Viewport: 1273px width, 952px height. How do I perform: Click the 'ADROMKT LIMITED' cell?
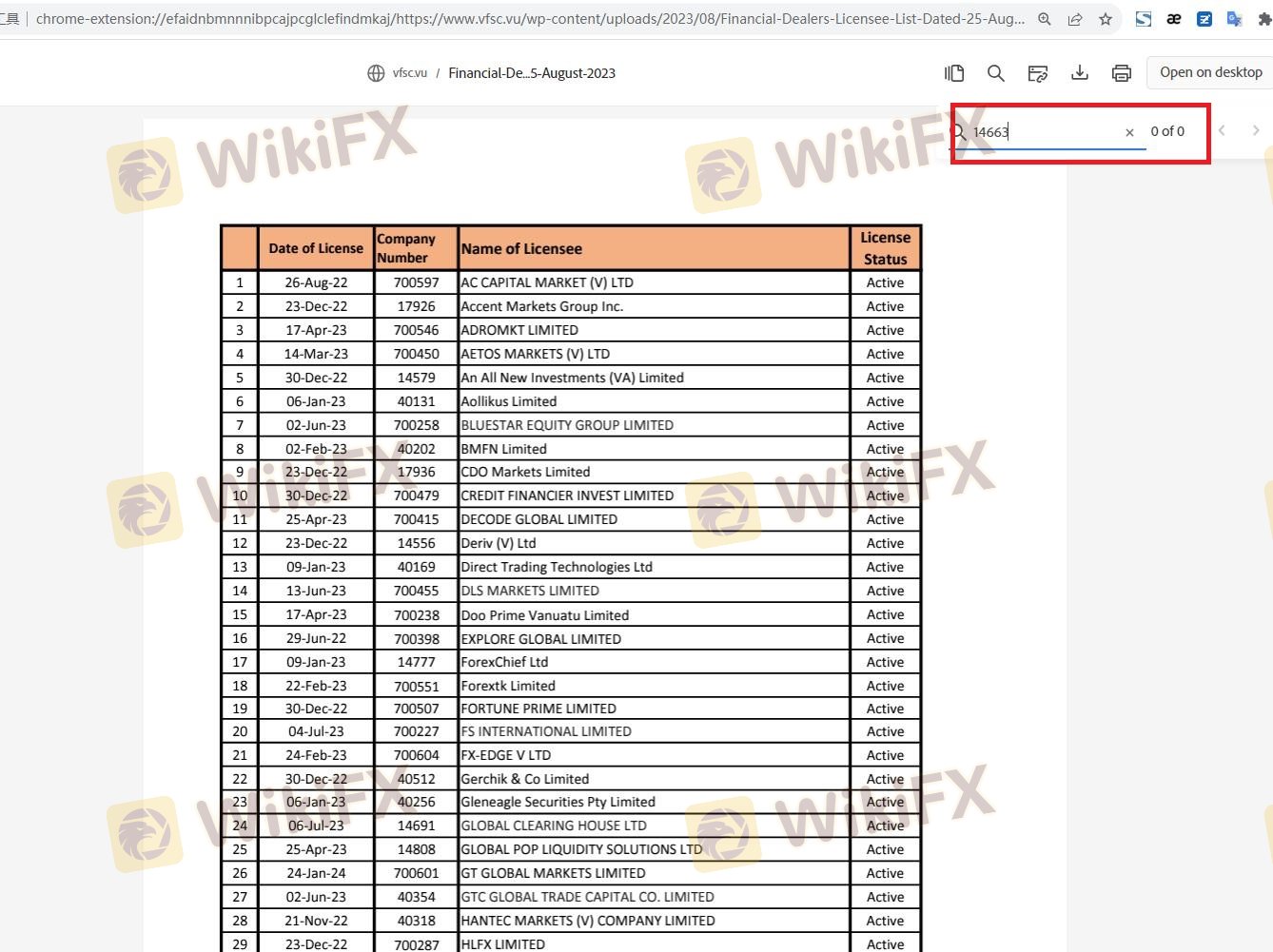click(x=654, y=330)
